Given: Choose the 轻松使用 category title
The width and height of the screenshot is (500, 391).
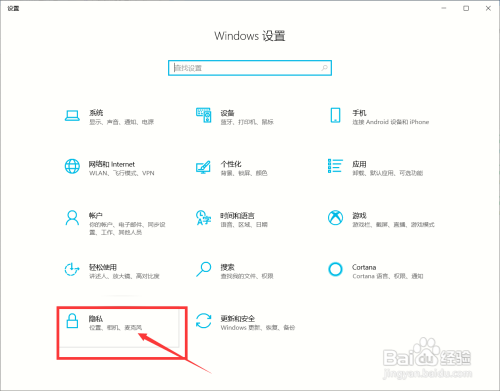Looking at the screenshot, I should [103, 267].
